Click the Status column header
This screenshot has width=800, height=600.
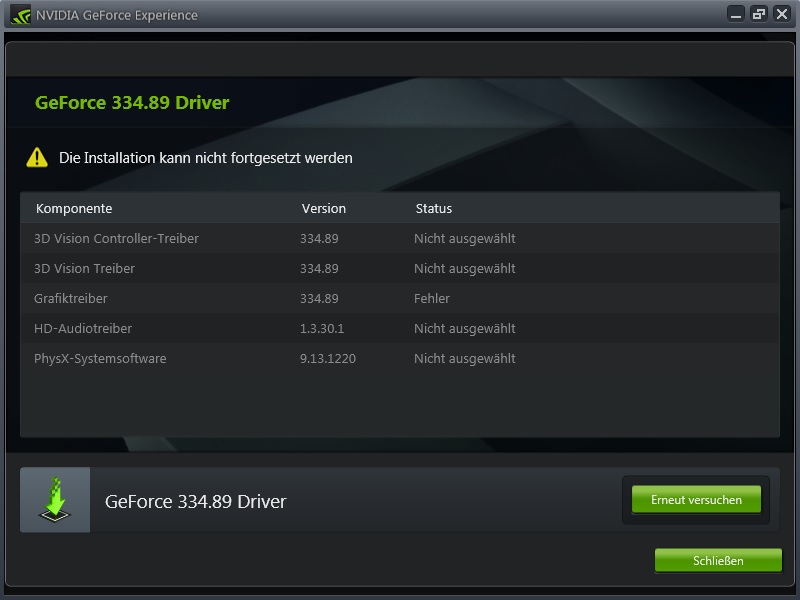click(434, 209)
